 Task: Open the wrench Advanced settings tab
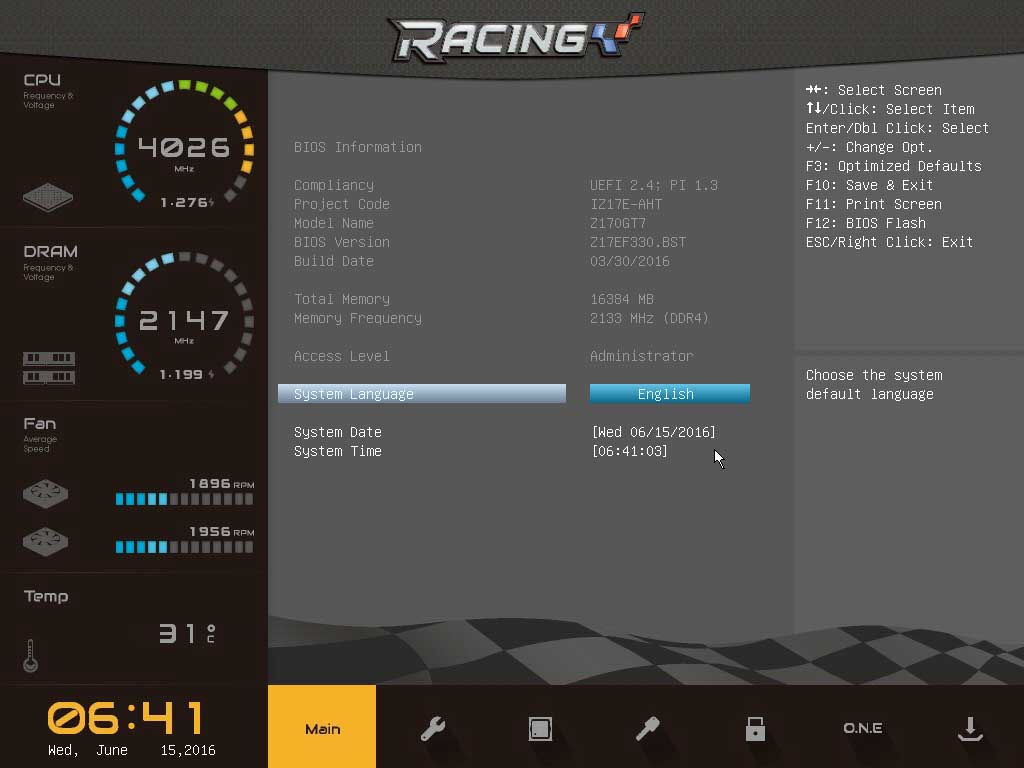click(x=432, y=728)
